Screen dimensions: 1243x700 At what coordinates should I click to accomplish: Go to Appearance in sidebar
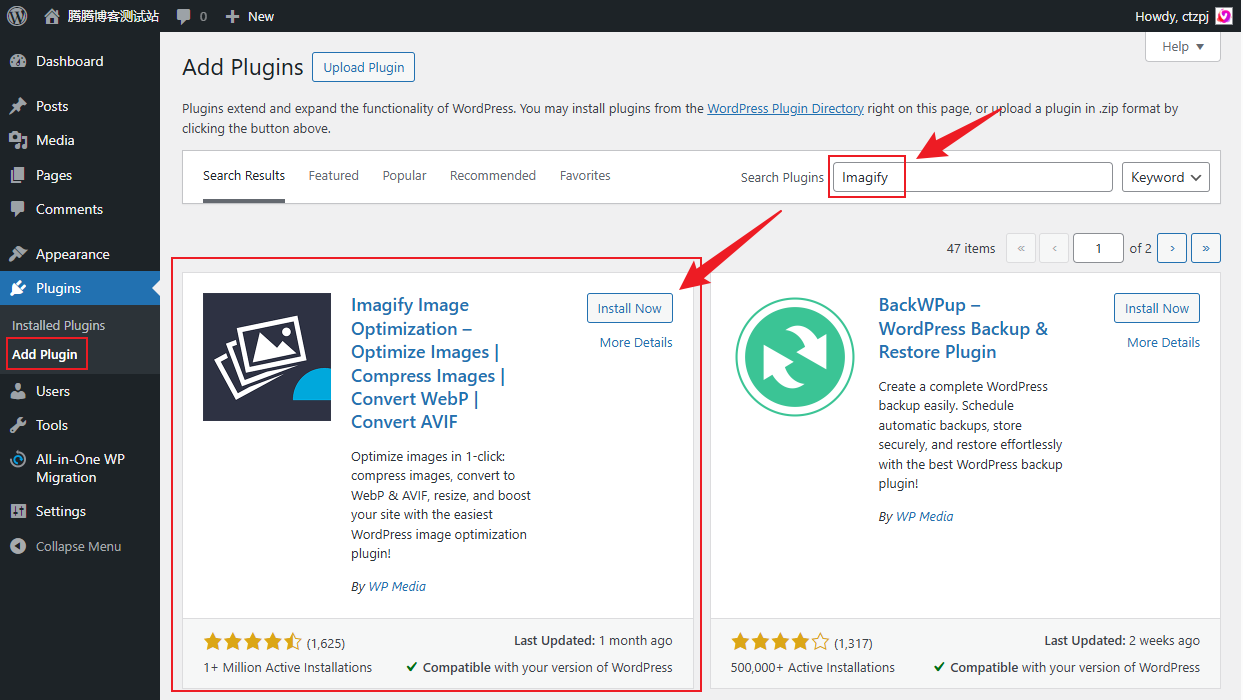click(72, 254)
